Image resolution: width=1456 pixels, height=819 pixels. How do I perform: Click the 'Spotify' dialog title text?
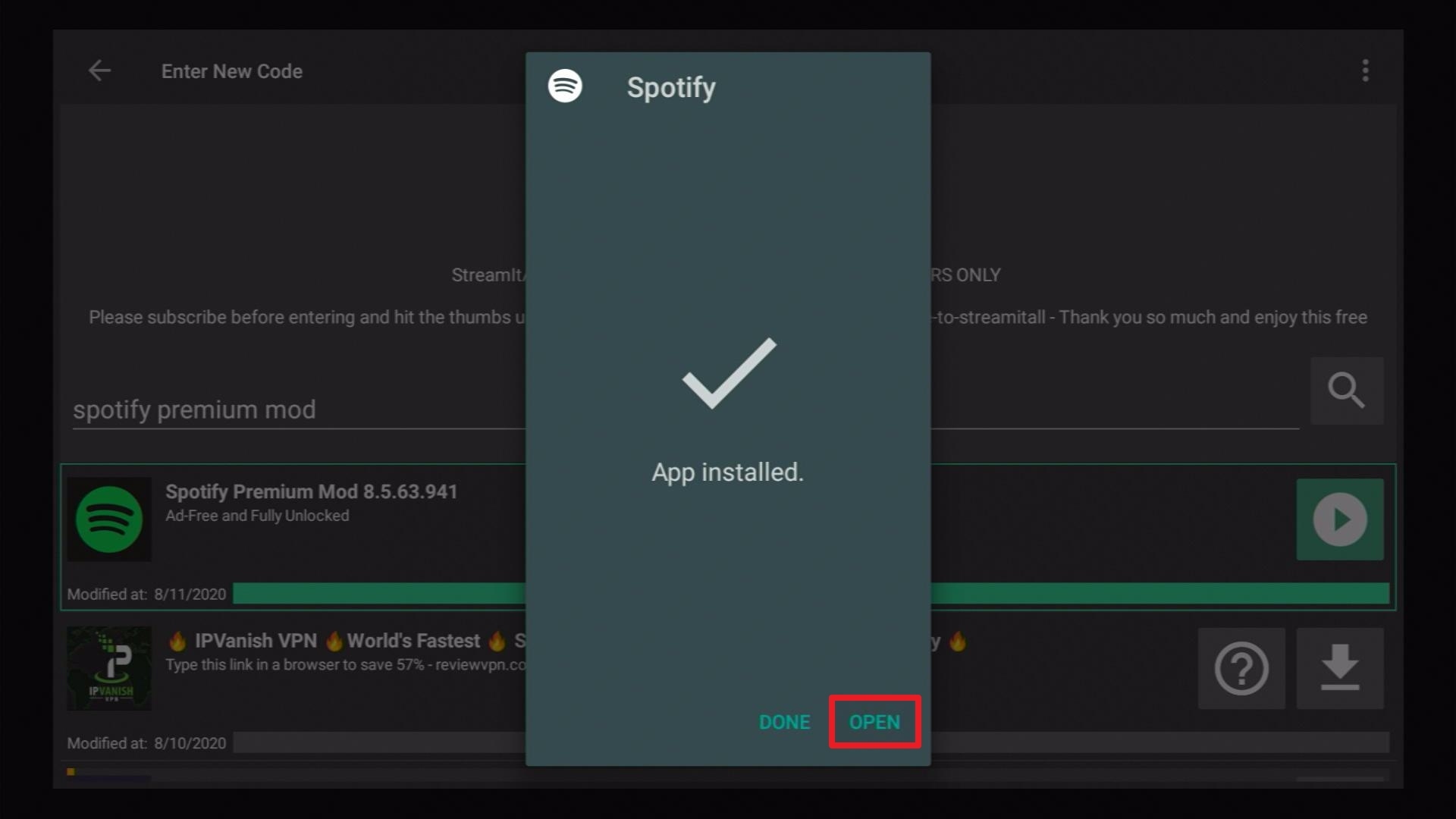(671, 88)
